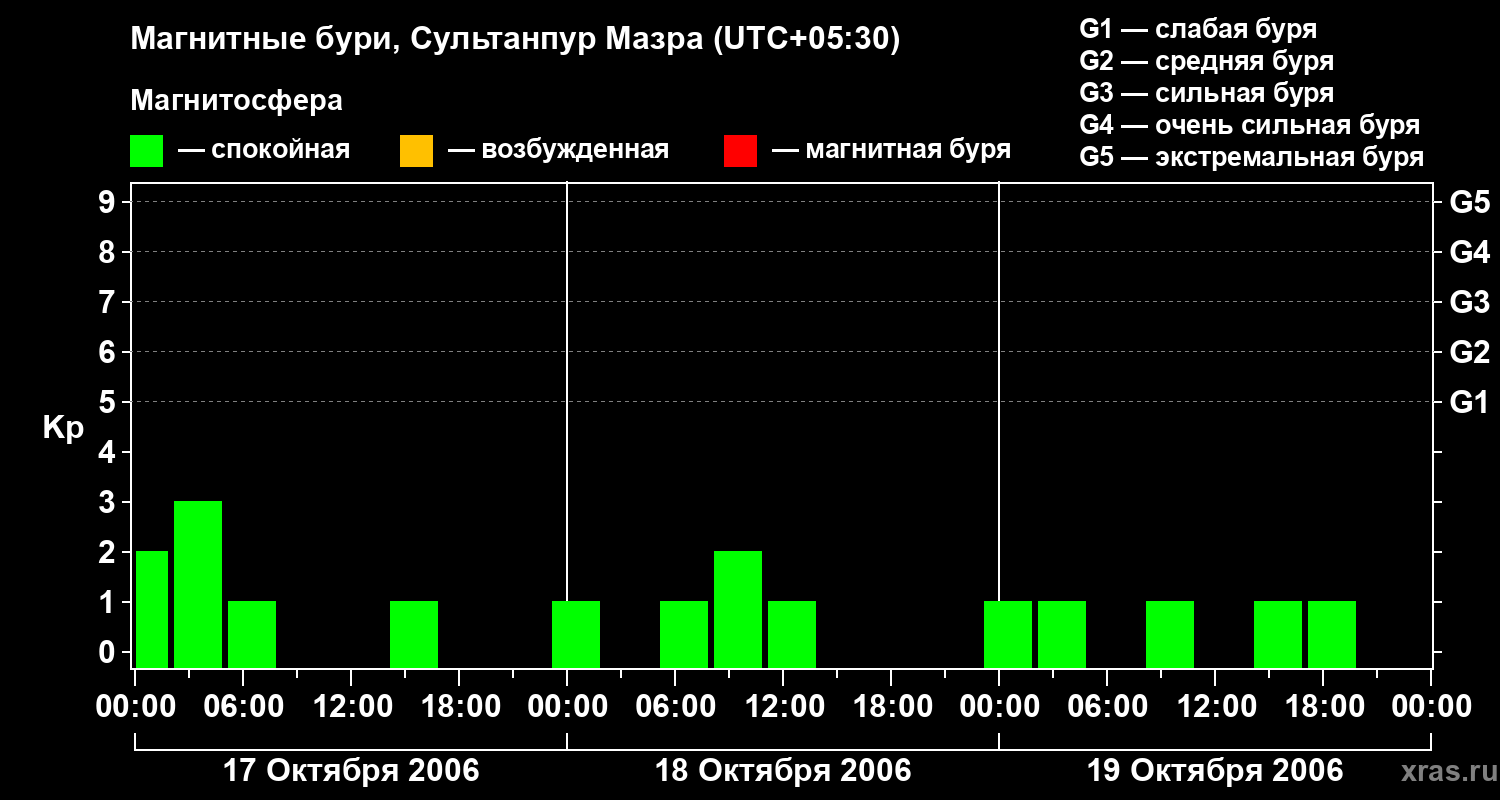
Task: Click the G1 marker on right axis
Action: 1469,403
